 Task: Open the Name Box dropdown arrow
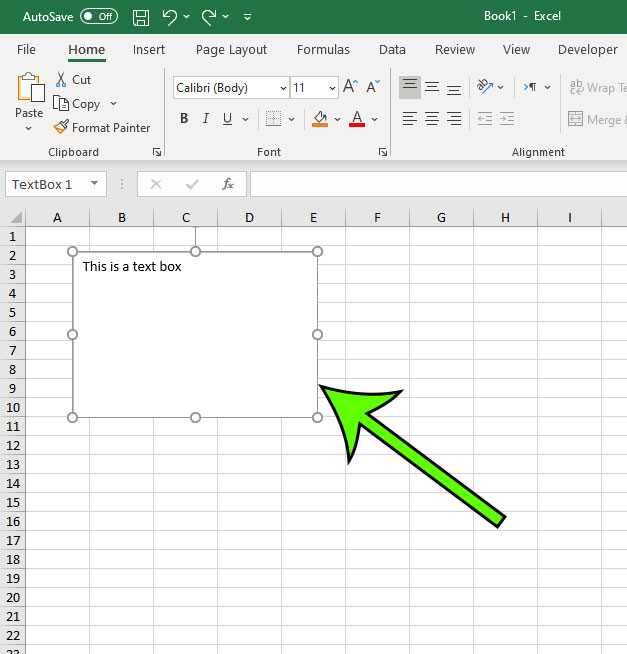pos(95,184)
